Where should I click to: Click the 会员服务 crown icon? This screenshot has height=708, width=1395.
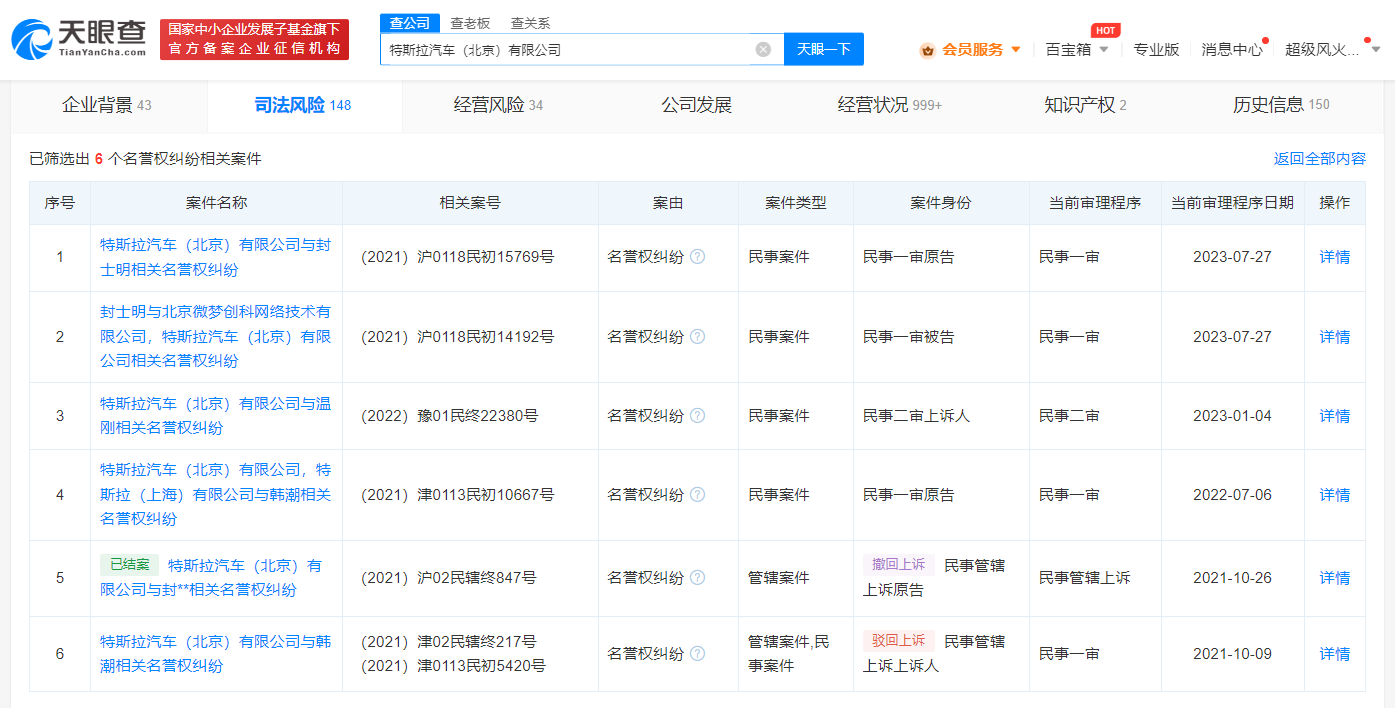point(927,49)
